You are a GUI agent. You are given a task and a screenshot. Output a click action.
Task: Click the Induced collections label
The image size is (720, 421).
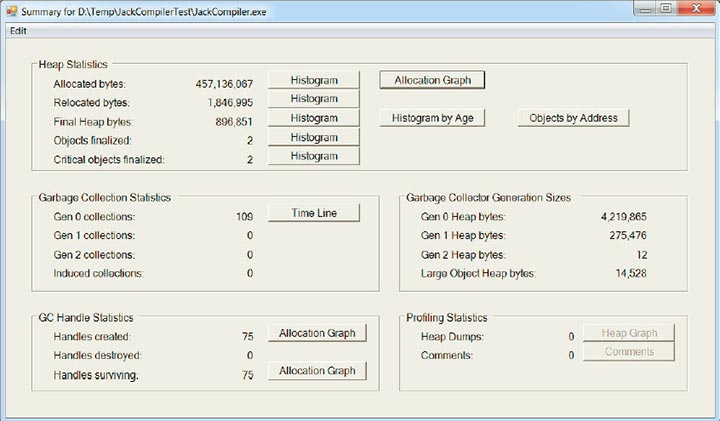tap(98, 274)
